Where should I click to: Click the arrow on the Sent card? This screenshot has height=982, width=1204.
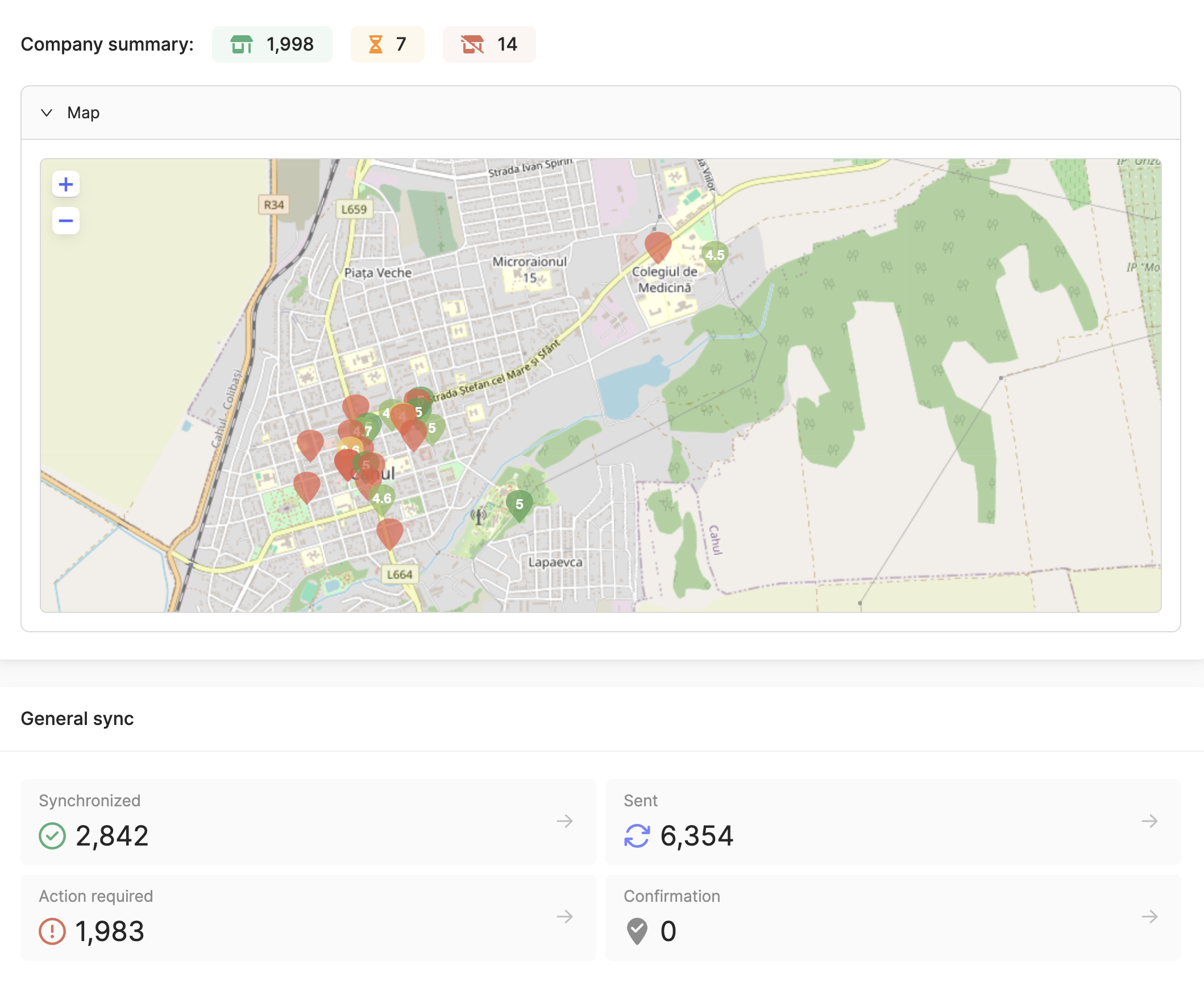[x=1149, y=821]
